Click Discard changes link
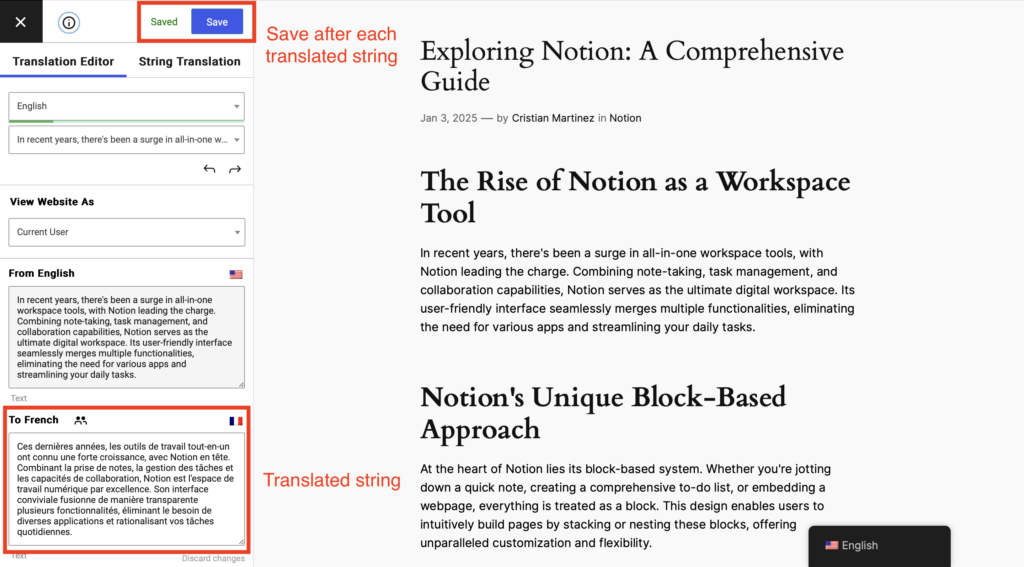1024x567 pixels. click(213, 558)
